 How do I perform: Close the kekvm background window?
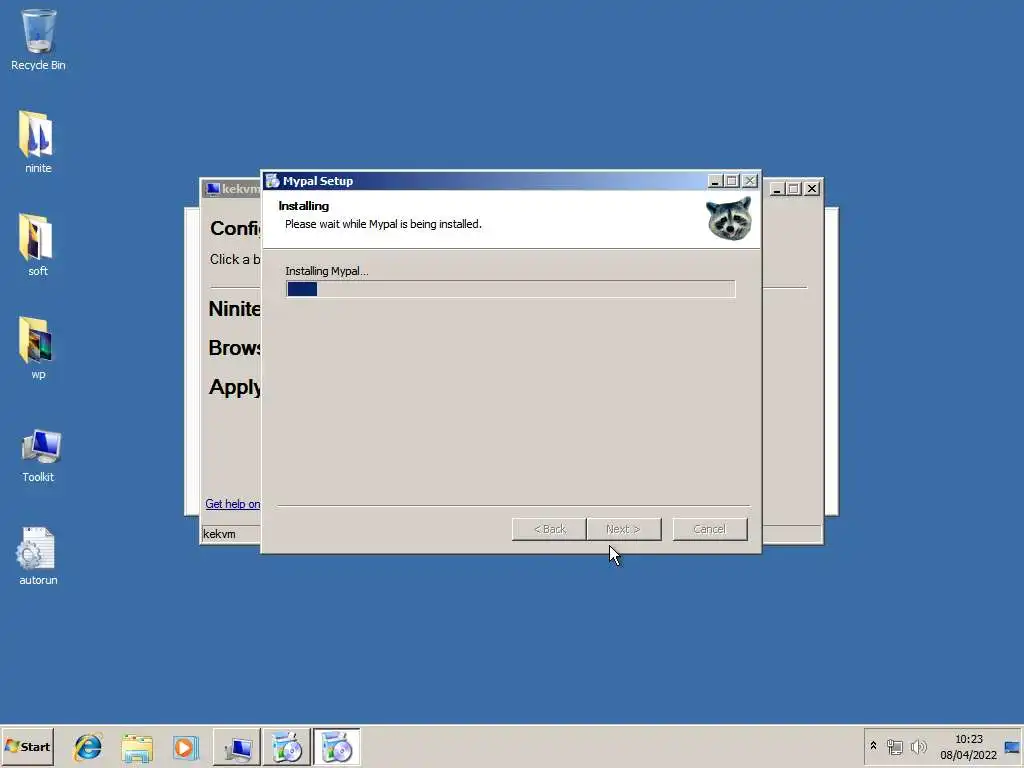(812, 189)
